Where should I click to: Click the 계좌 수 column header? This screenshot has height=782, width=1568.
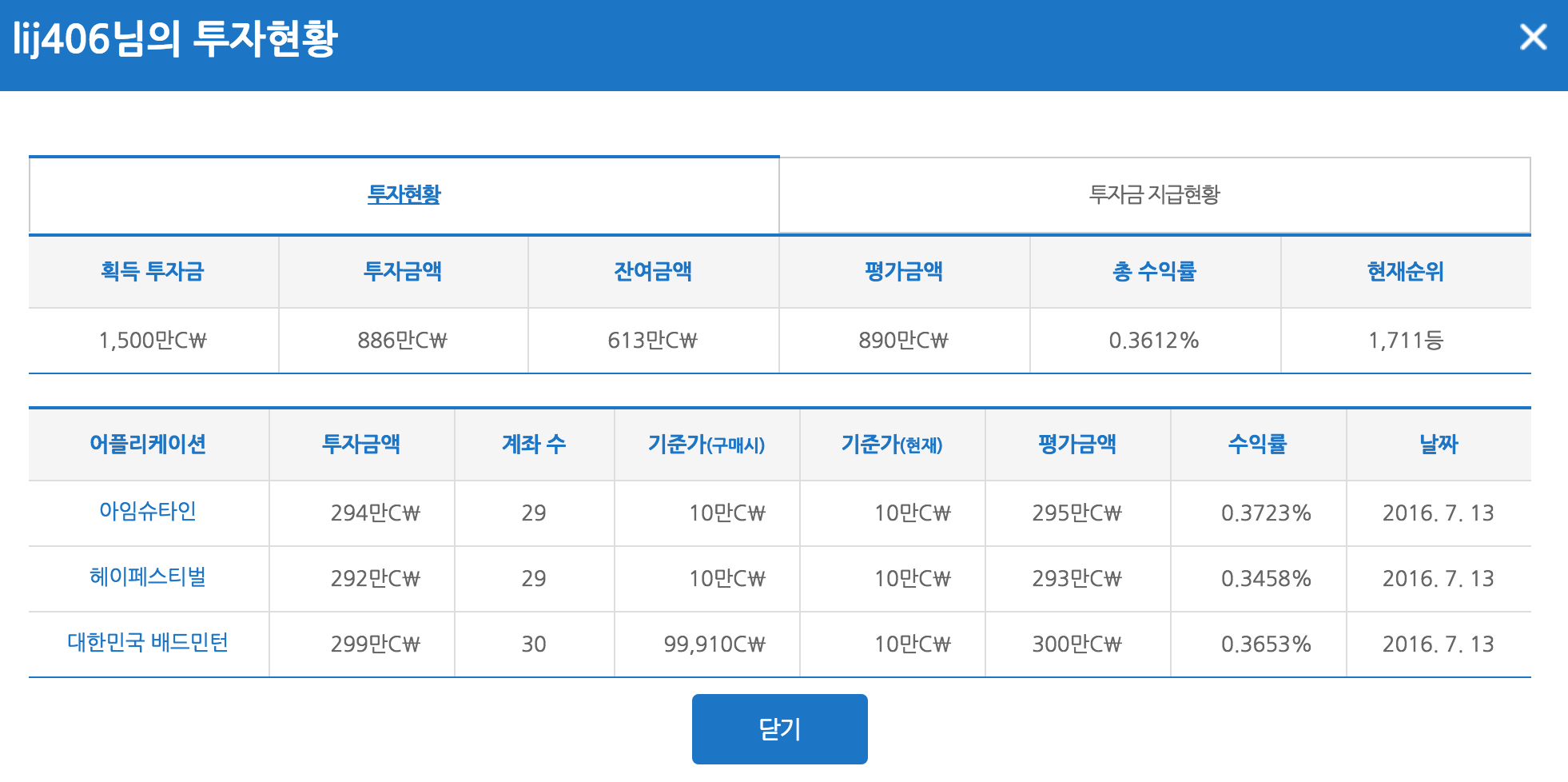tap(534, 445)
